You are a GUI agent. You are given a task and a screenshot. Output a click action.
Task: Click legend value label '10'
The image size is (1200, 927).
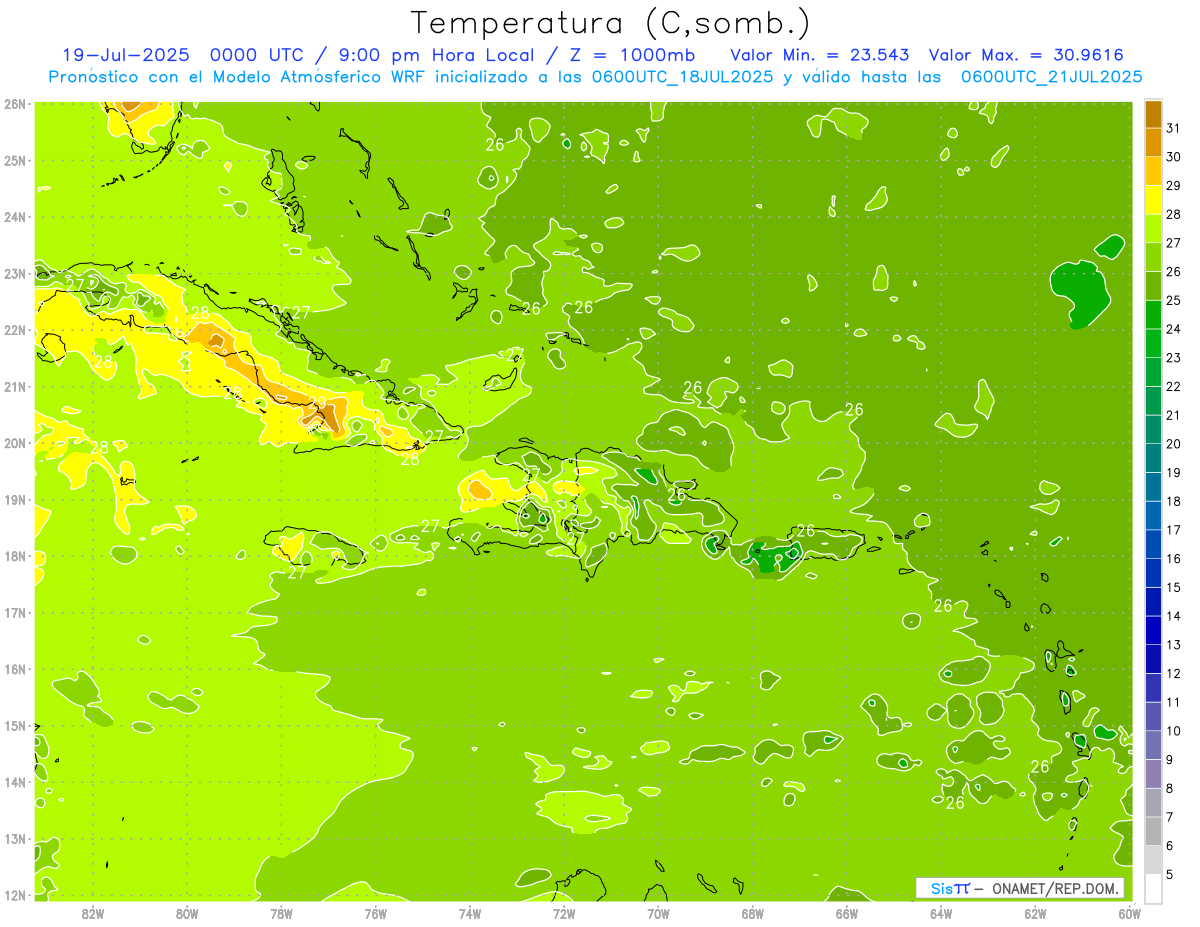1173,731
